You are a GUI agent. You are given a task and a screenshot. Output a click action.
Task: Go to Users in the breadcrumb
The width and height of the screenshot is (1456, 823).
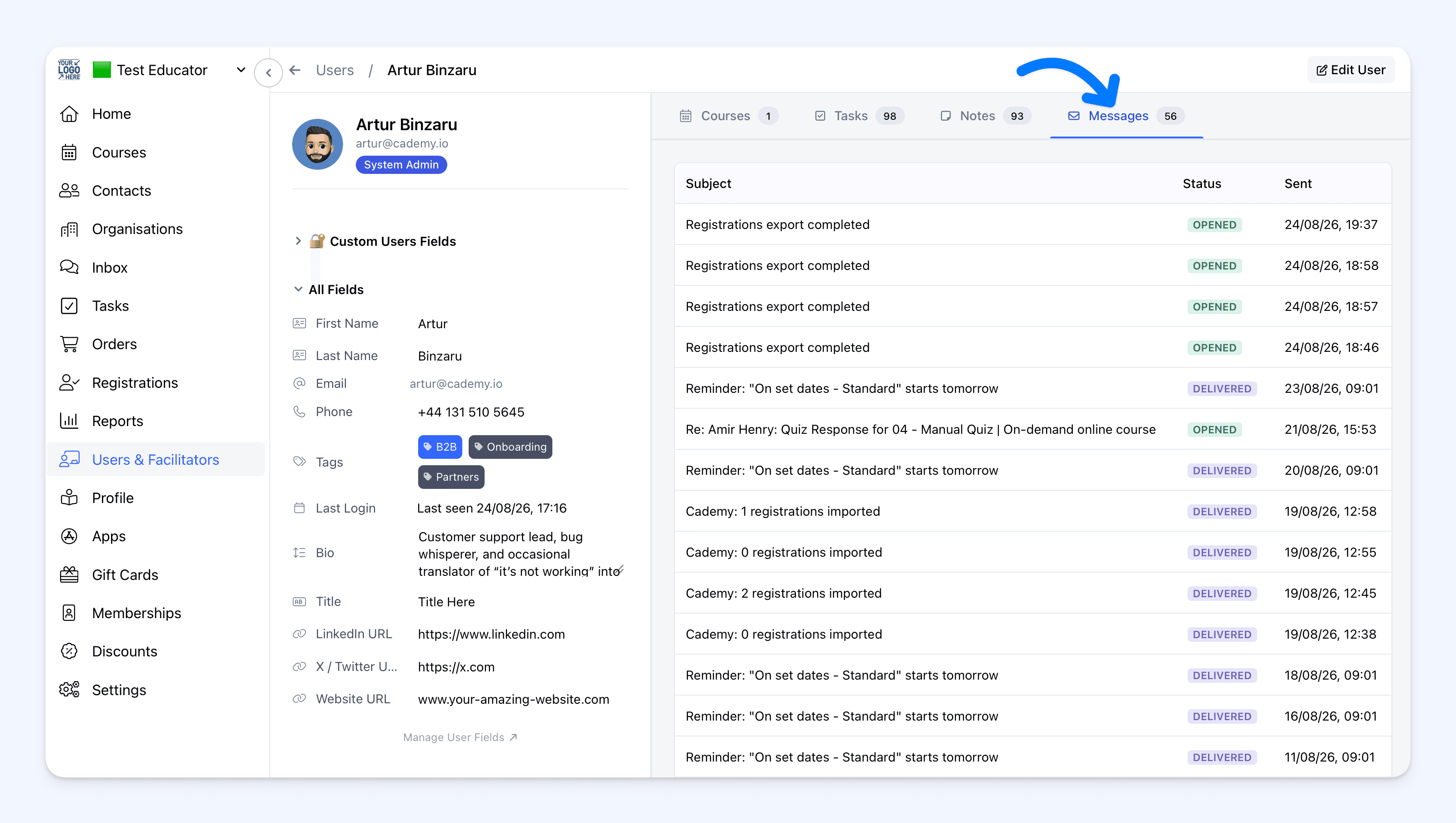click(334, 70)
